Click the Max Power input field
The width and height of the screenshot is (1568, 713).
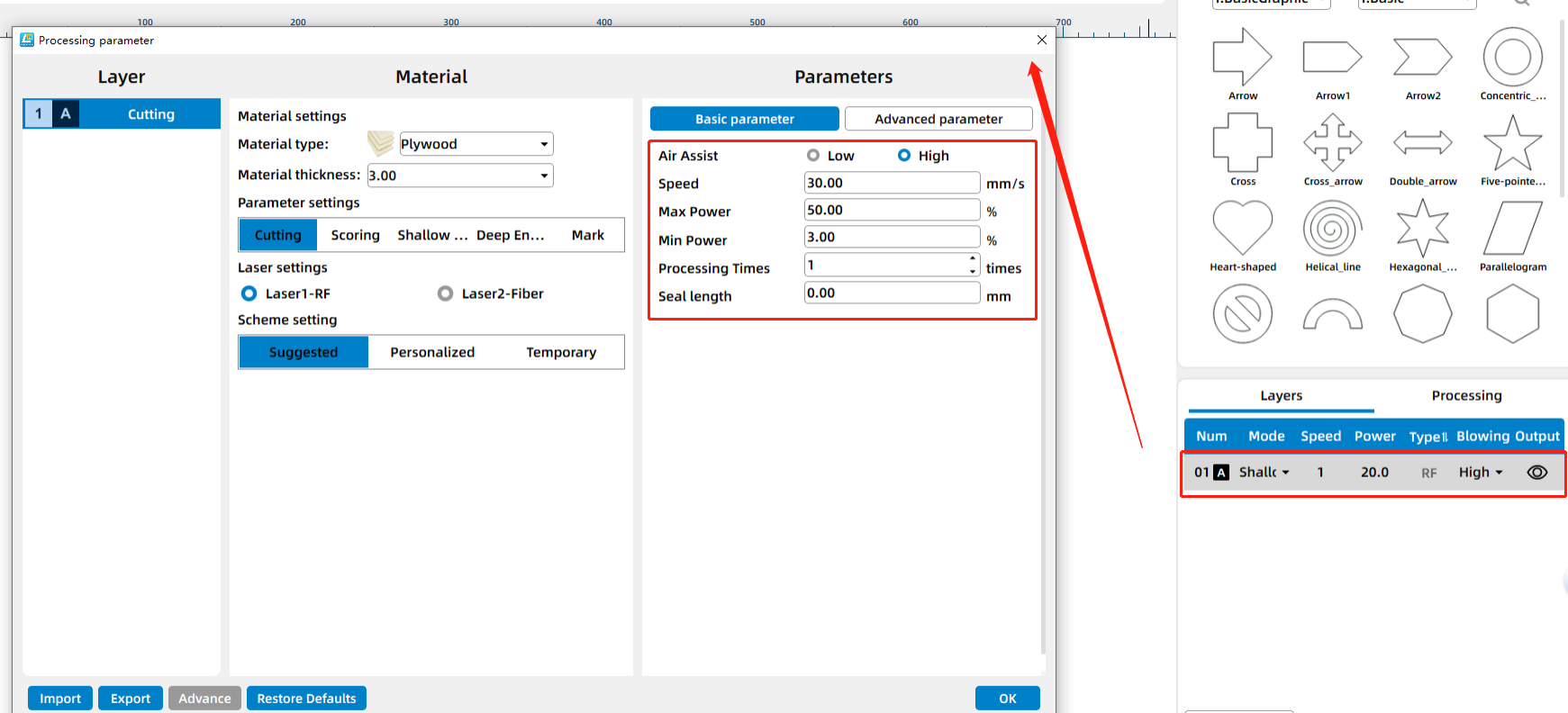click(891, 211)
